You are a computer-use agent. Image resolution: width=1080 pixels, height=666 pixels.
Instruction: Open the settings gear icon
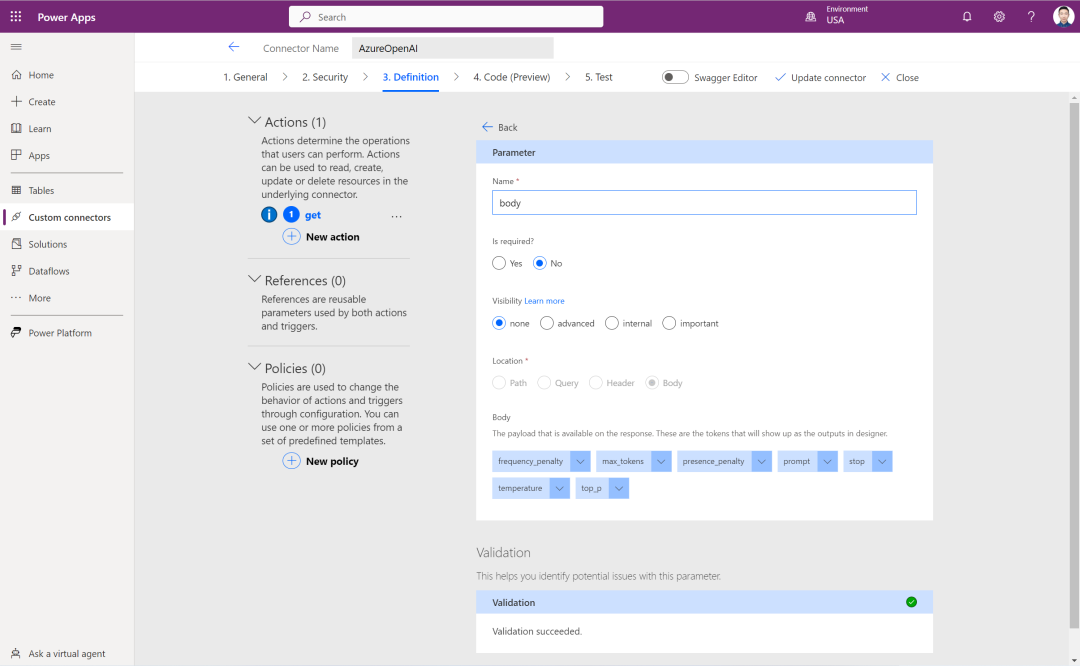[x=999, y=17]
